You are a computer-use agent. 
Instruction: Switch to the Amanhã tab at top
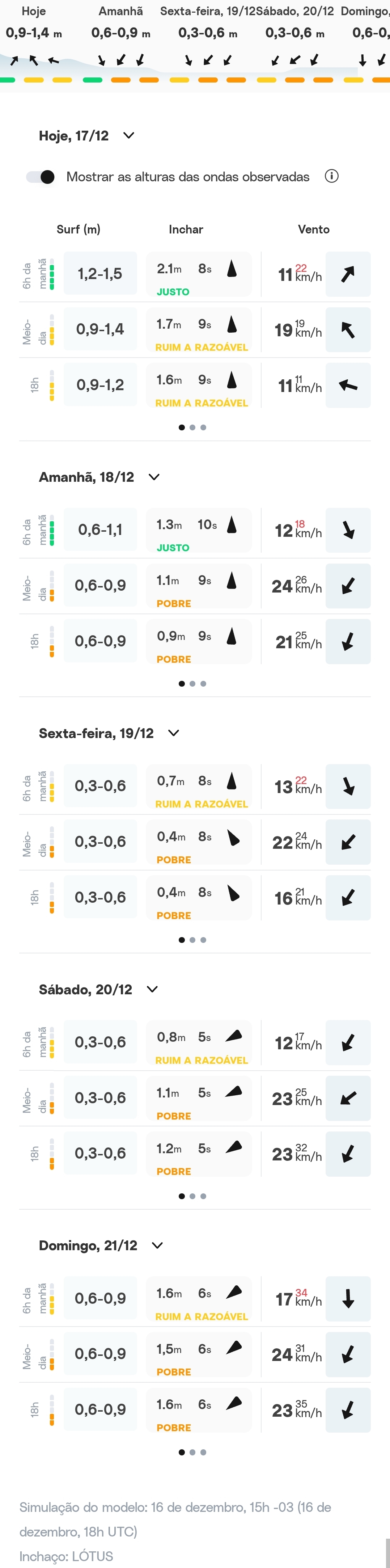120,12
